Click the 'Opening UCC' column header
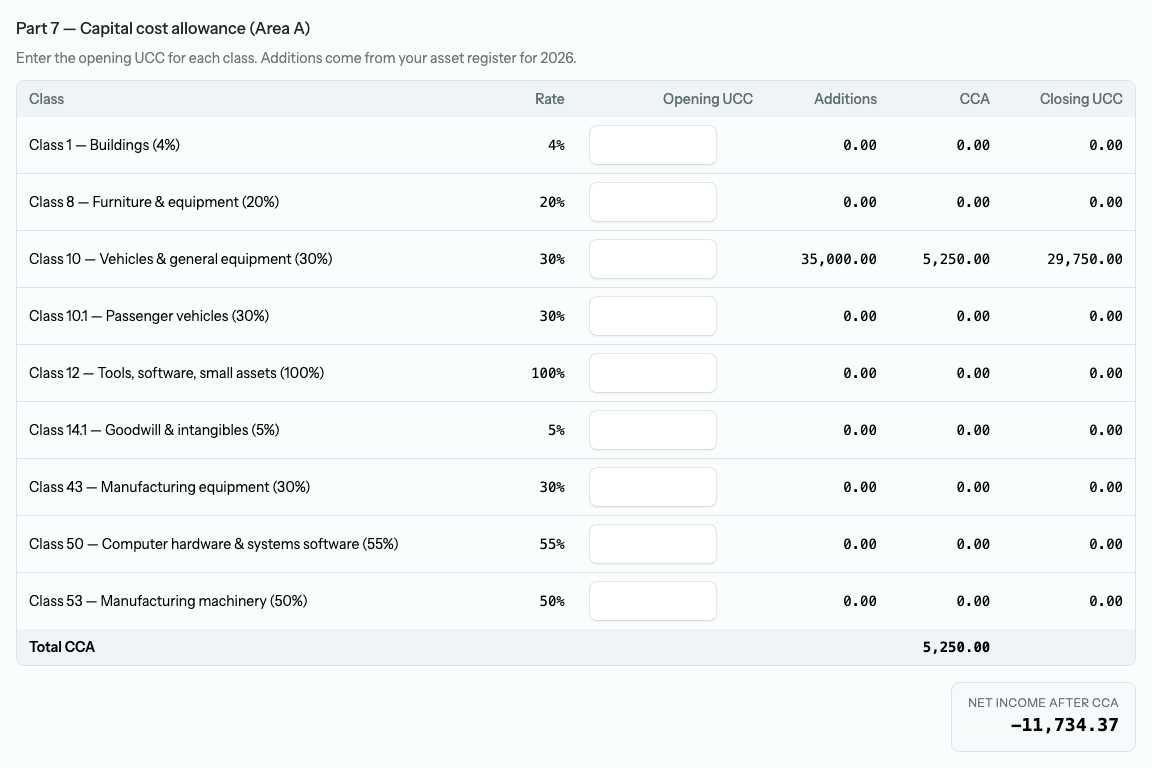This screenshot has width=1152, height=768. coord(708,99)
